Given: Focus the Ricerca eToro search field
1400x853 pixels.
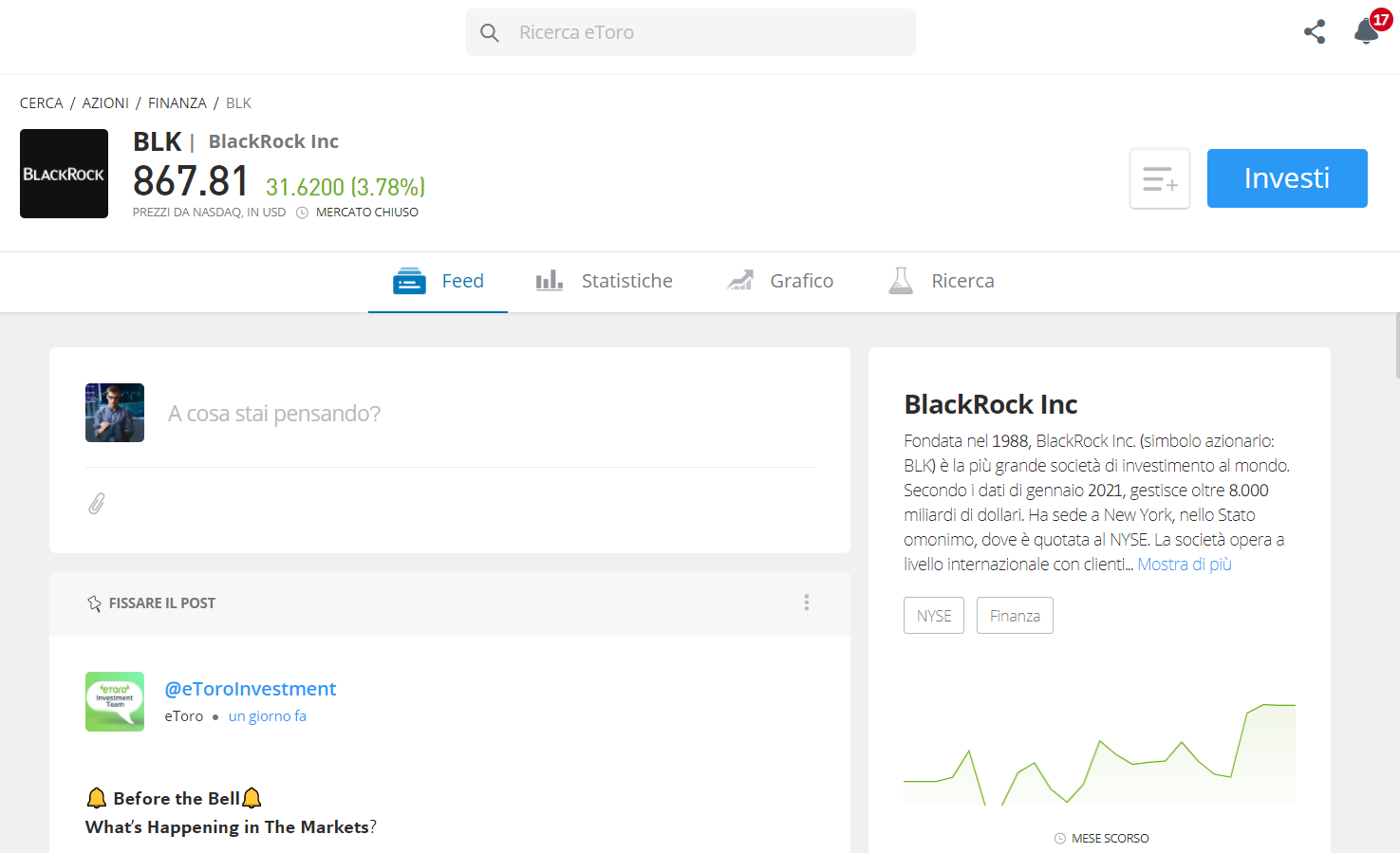Looking at the screenshot, I should coord(690,32).
